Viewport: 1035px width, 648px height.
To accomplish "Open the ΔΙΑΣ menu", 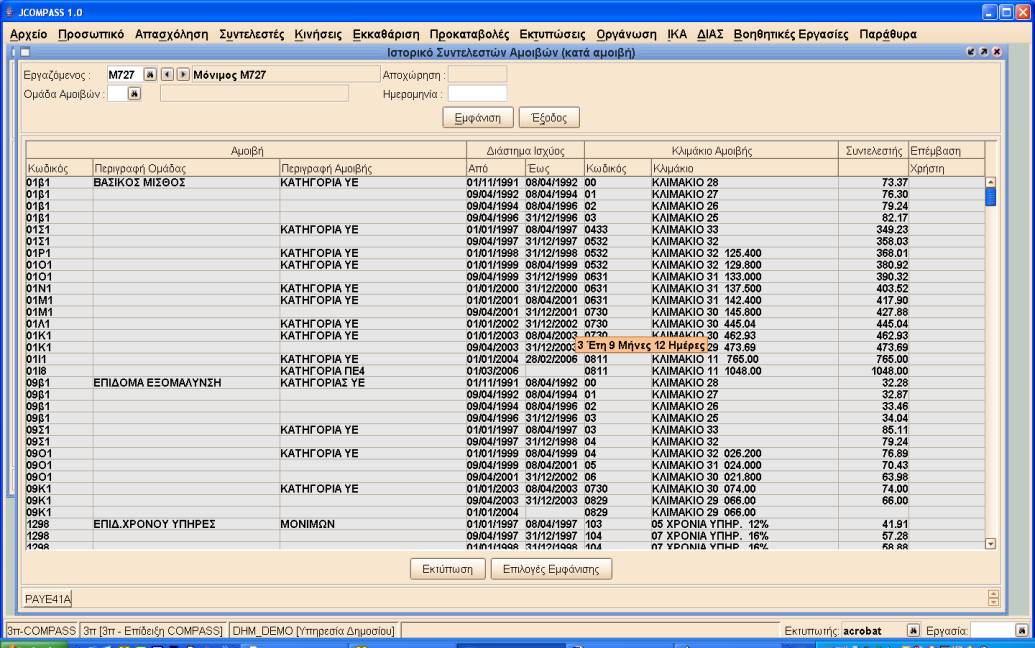I will [x=710, y=34].
